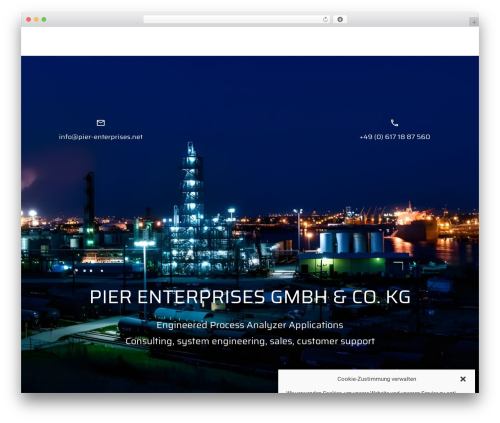Click the browser address bar

click(x=236, y=19)
